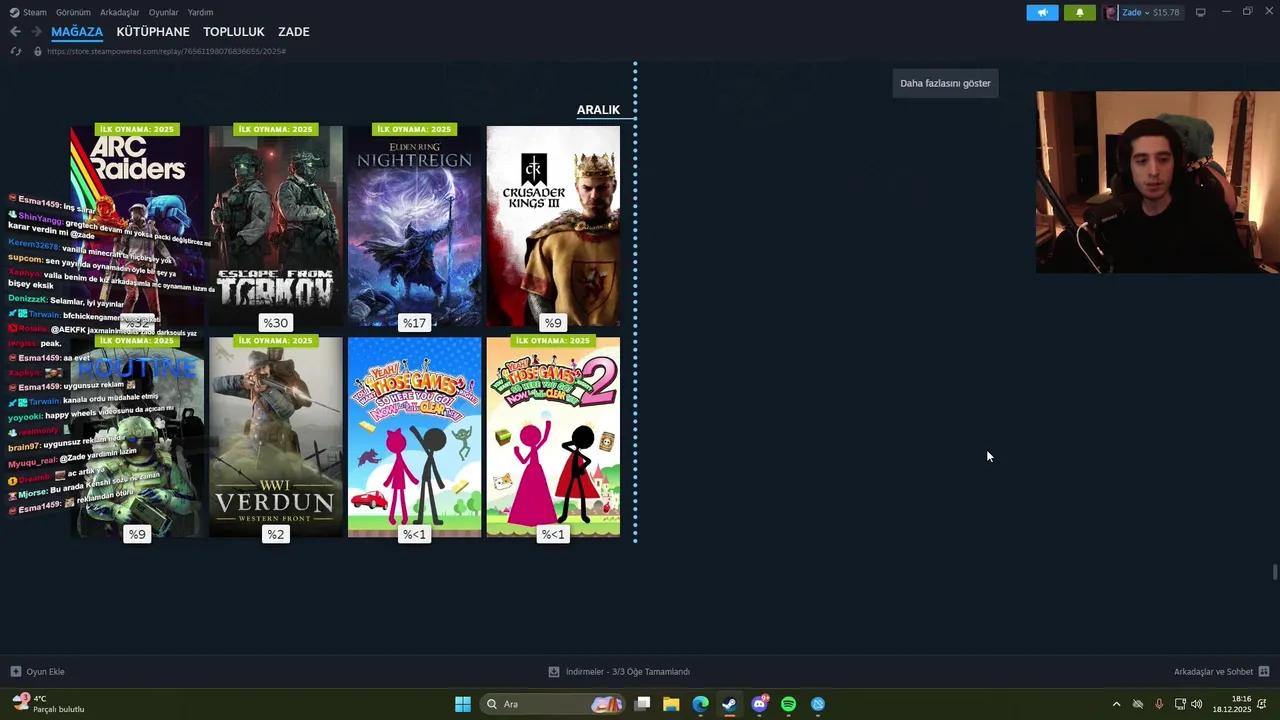Click the Daha fazlasını göster button
The image size is (1280, 720).
click(x=945, y=83)
